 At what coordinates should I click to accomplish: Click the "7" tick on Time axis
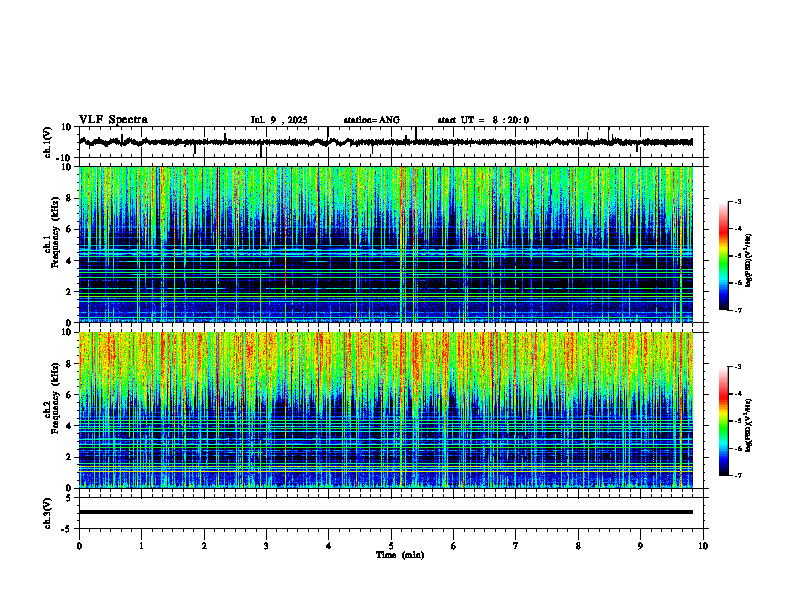click(x=516, y=546)
